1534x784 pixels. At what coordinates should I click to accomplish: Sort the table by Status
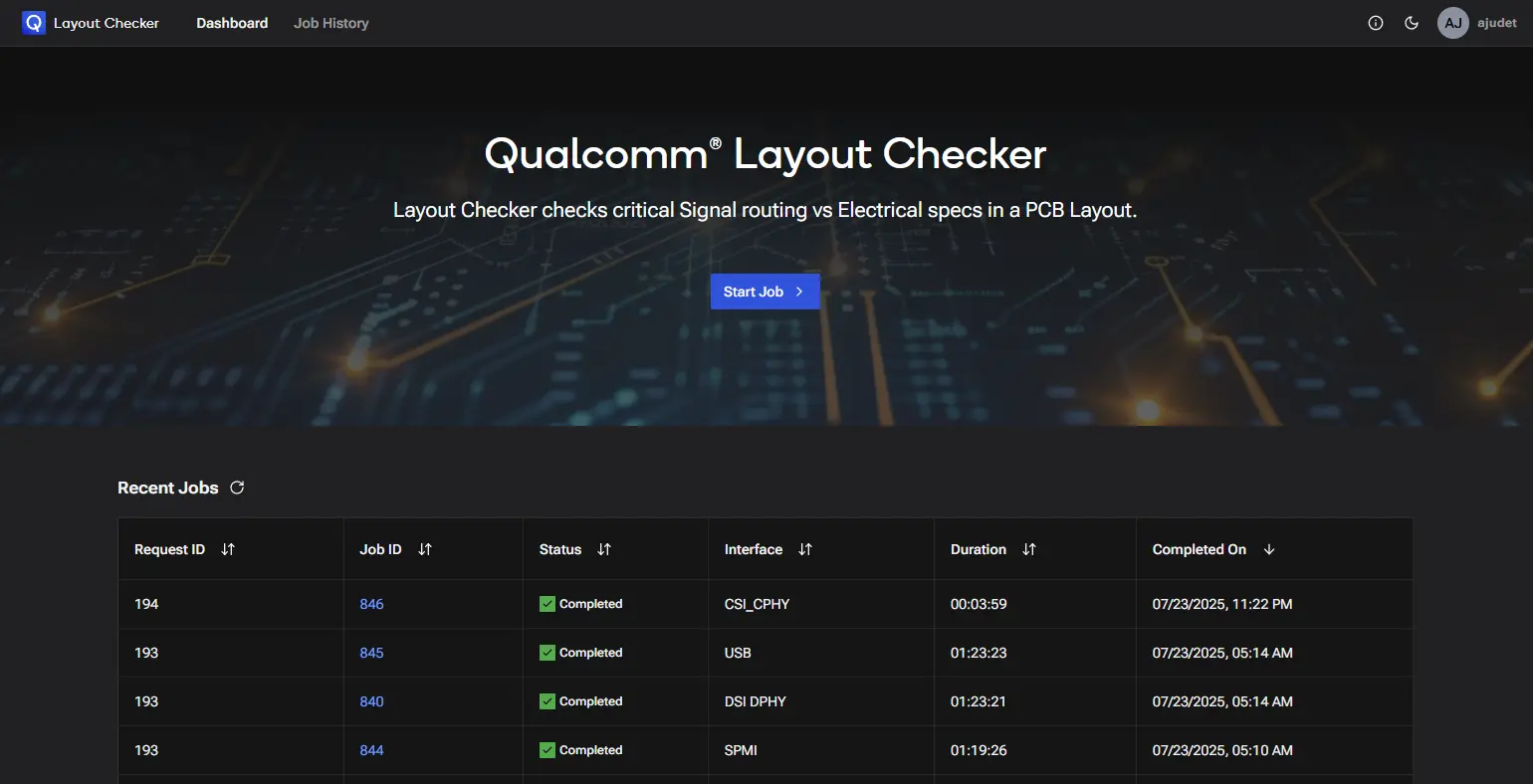pos(604,549)
